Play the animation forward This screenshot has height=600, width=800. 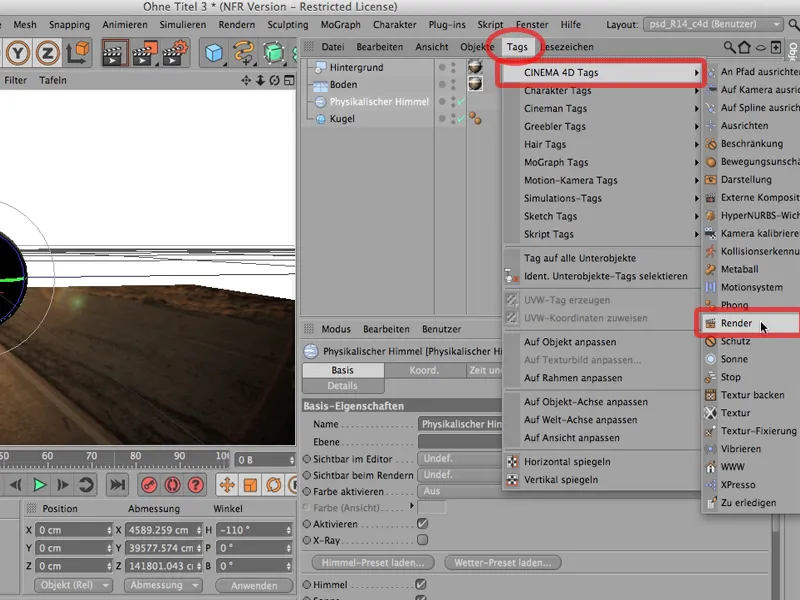pos(39,485)
